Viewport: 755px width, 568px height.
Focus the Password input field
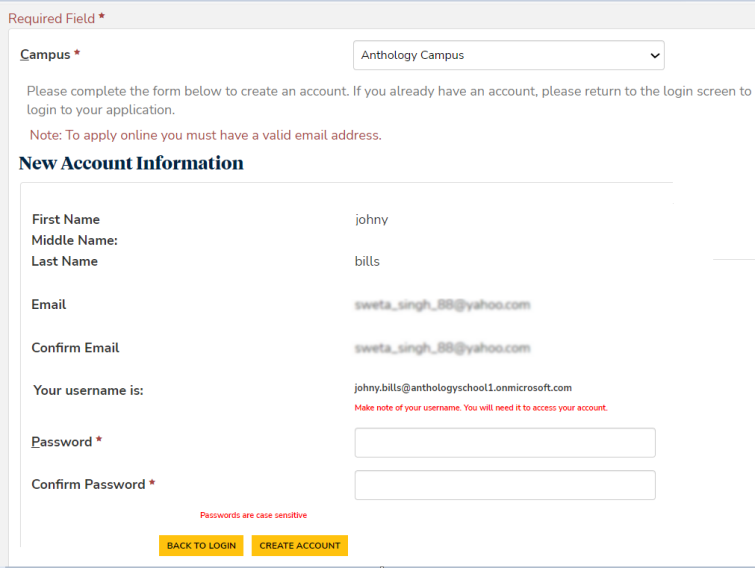point(505,443)
